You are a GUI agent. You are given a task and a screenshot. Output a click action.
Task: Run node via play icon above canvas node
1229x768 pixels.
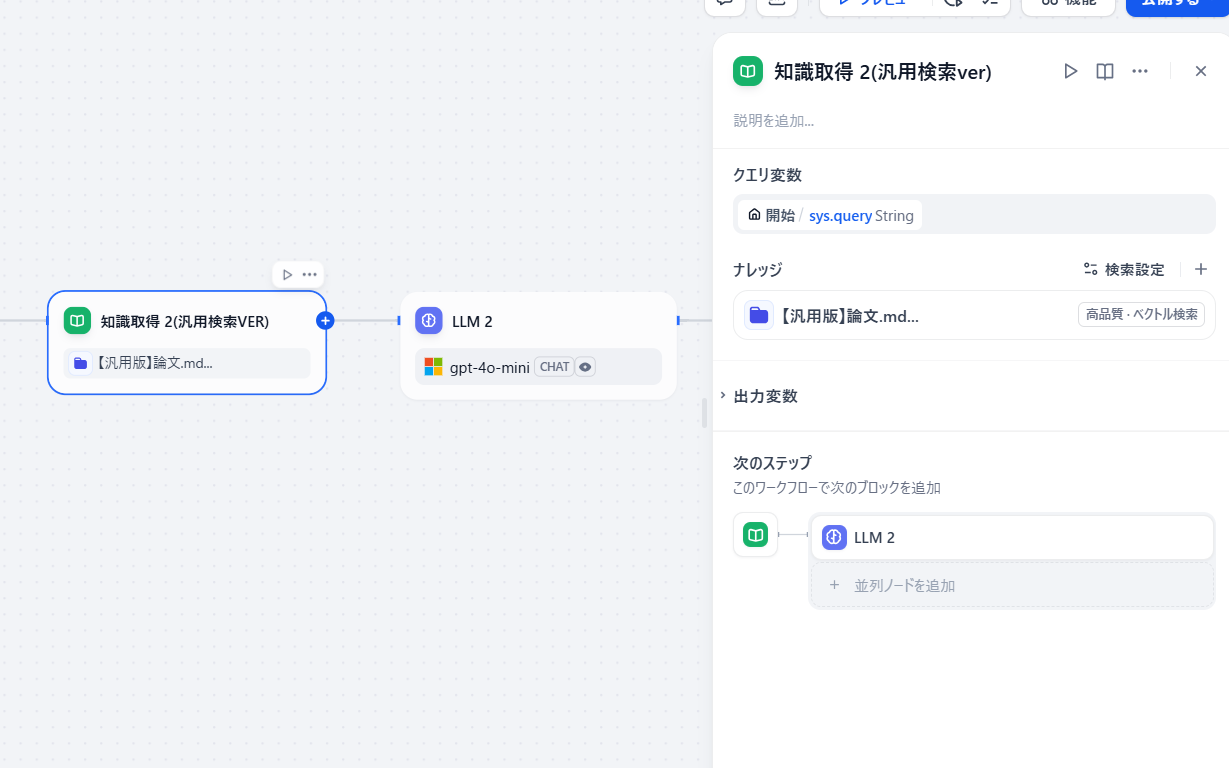pyautogui.click(x=287, y=274)
